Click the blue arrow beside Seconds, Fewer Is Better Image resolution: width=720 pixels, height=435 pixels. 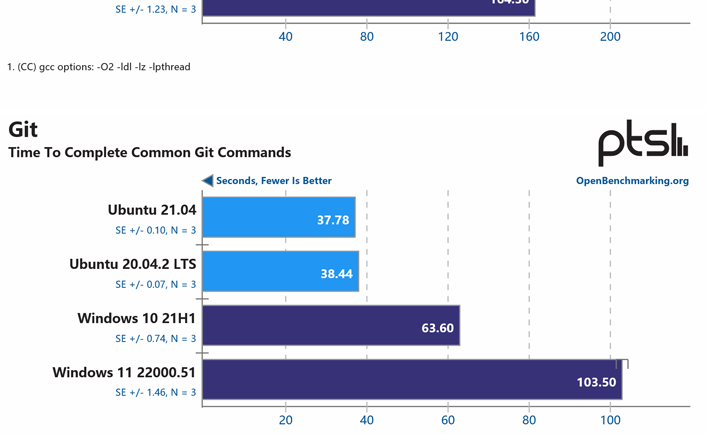point(208,181)
